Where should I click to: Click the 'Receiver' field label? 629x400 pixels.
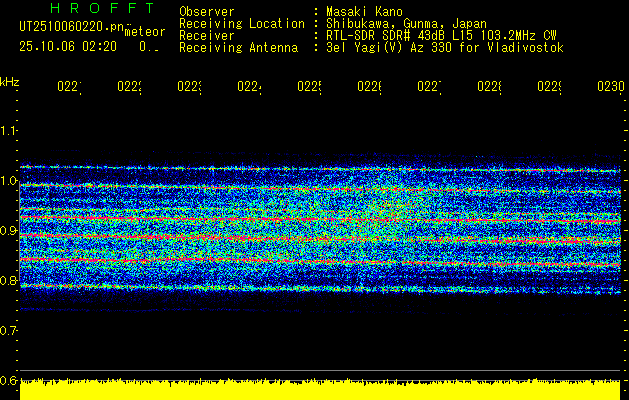coord(207,36)
